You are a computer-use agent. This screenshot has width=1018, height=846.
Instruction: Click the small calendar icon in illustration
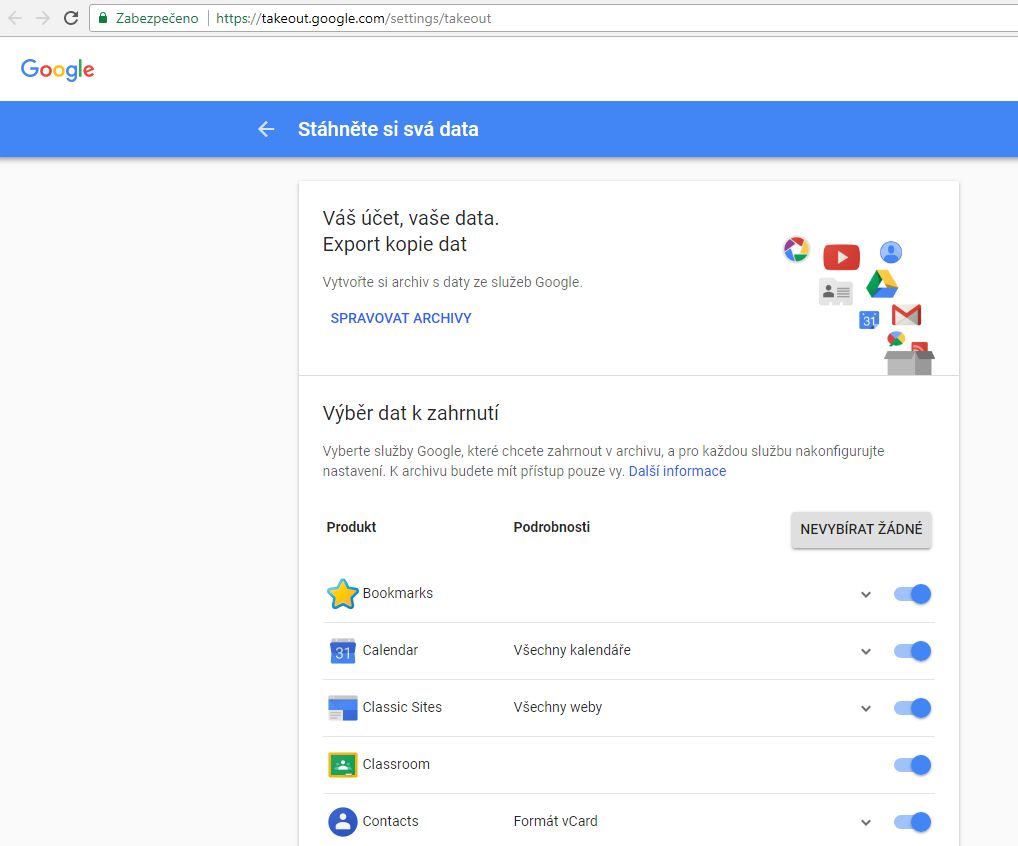[869, 319]
